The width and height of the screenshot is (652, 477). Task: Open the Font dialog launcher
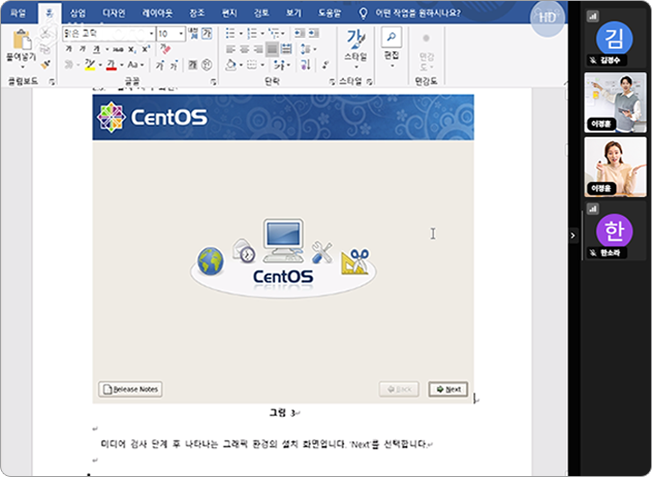click(213, 82)
